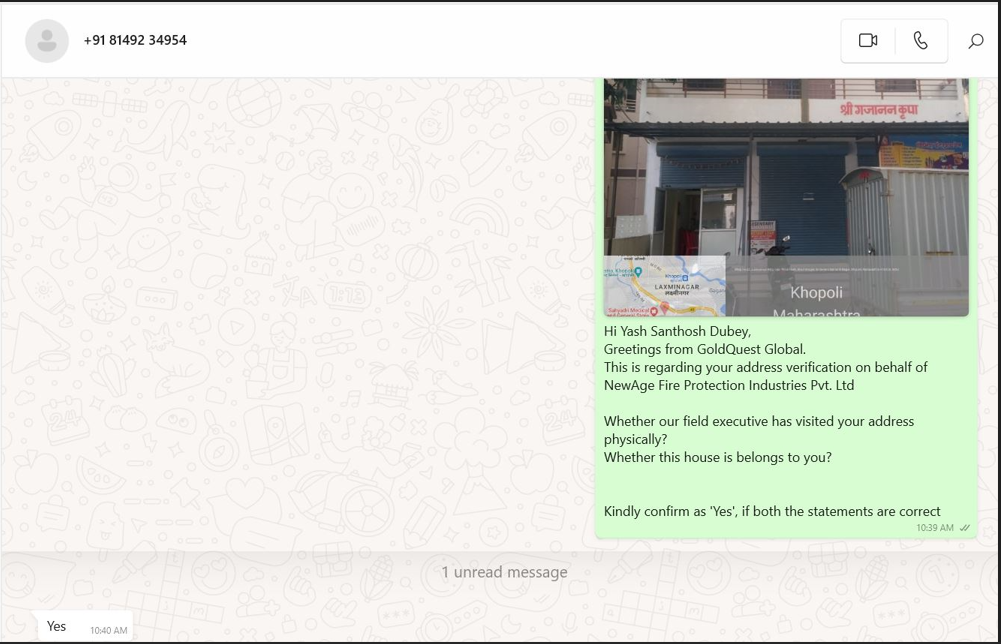The image size is (1001, 644).
Task: Click the double-tick delivery status icon
Action: pos(965,528)
